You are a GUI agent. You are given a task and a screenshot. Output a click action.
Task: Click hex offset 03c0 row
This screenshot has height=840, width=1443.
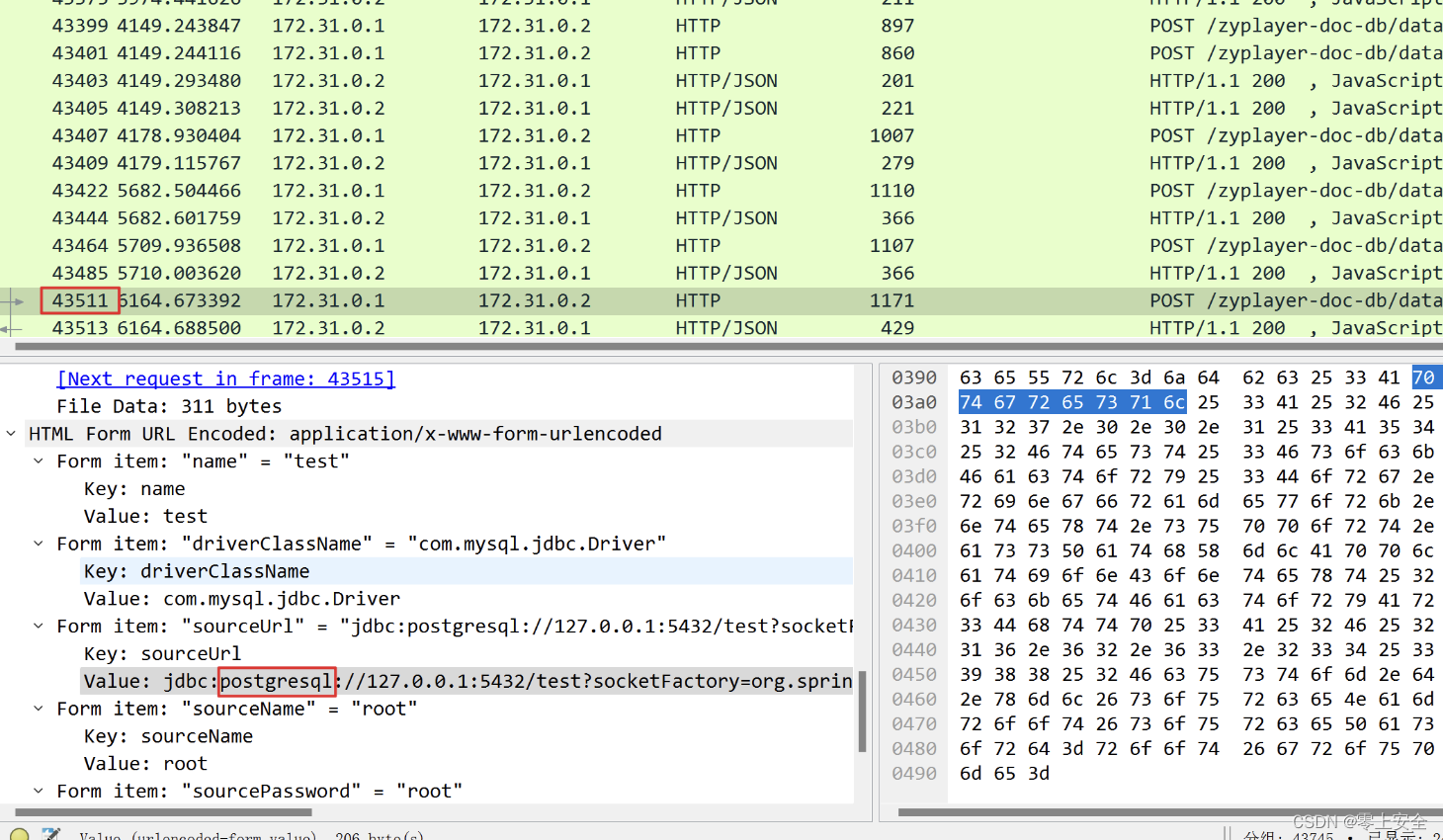(914, 452)
